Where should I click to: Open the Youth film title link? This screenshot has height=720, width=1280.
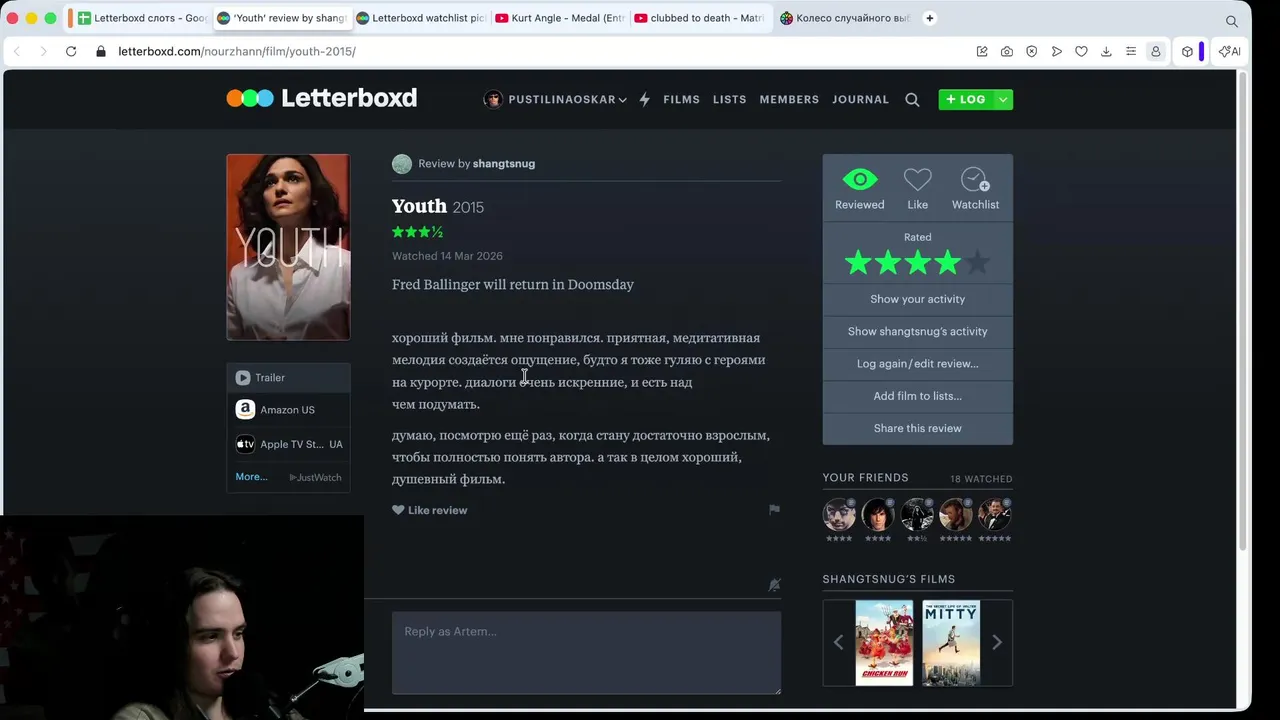coord(419,206)
